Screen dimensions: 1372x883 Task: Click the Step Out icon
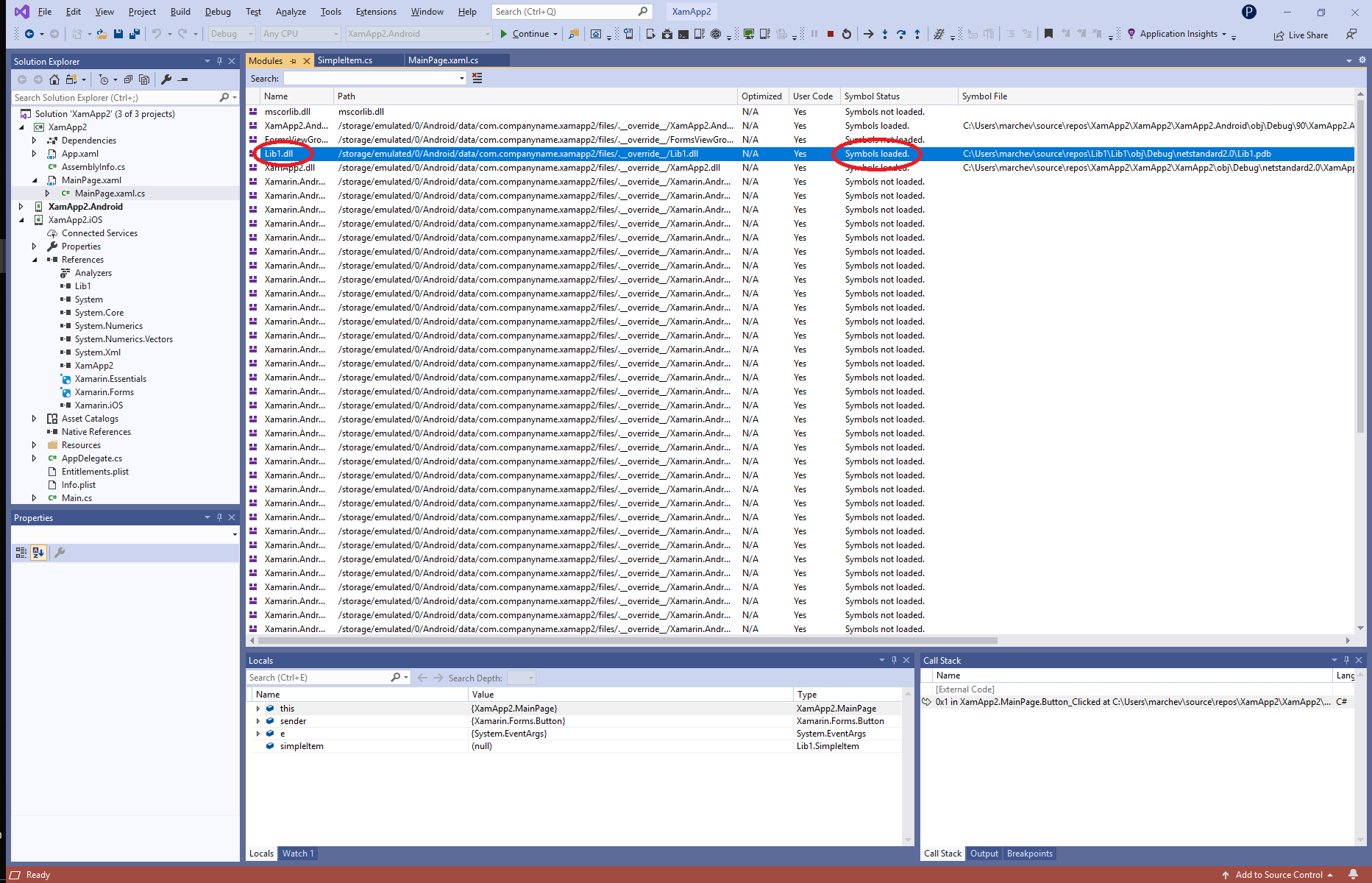(917, 34)
